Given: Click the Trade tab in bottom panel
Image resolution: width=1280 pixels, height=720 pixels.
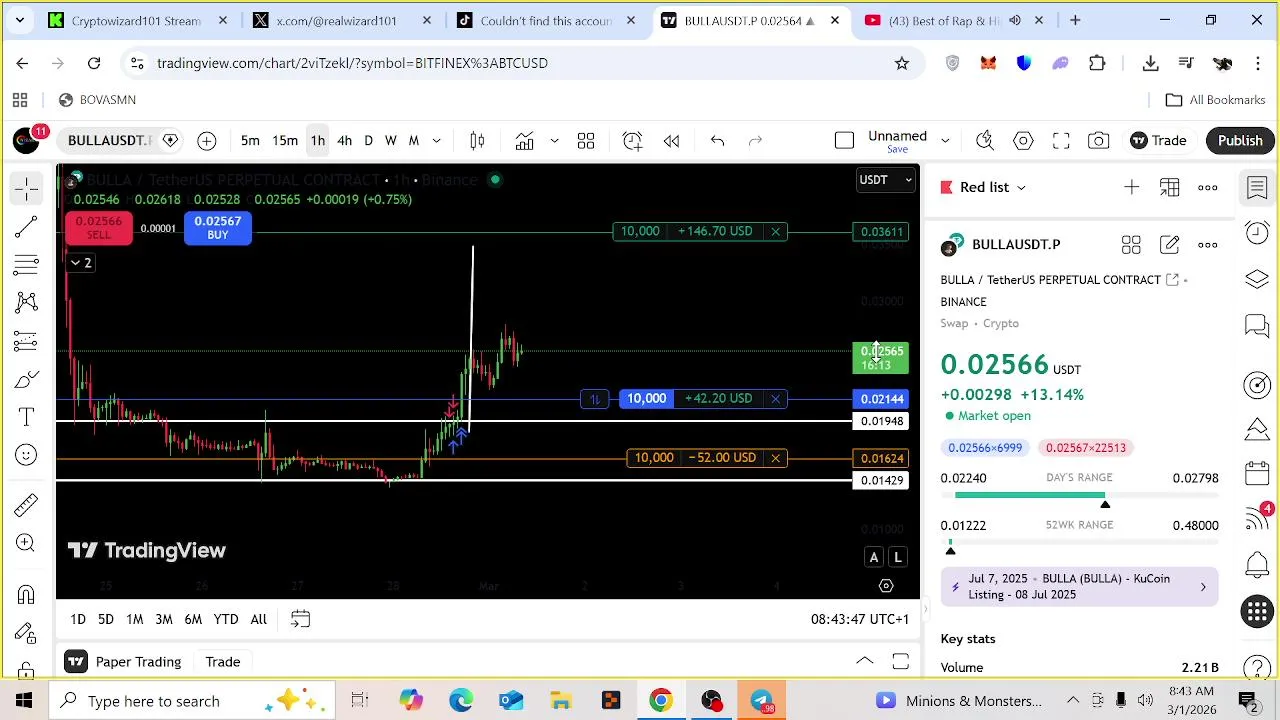Looking at the screenshot, I should click(223, 662).
